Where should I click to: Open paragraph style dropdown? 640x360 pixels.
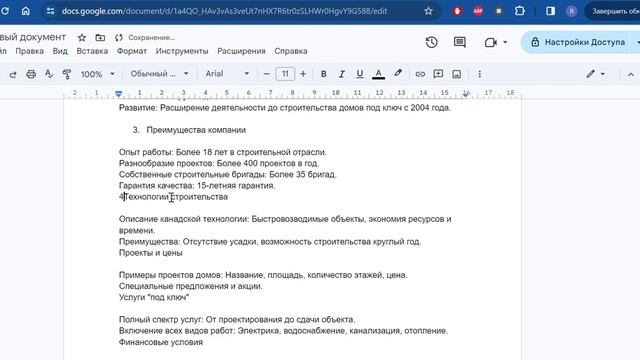159,74
